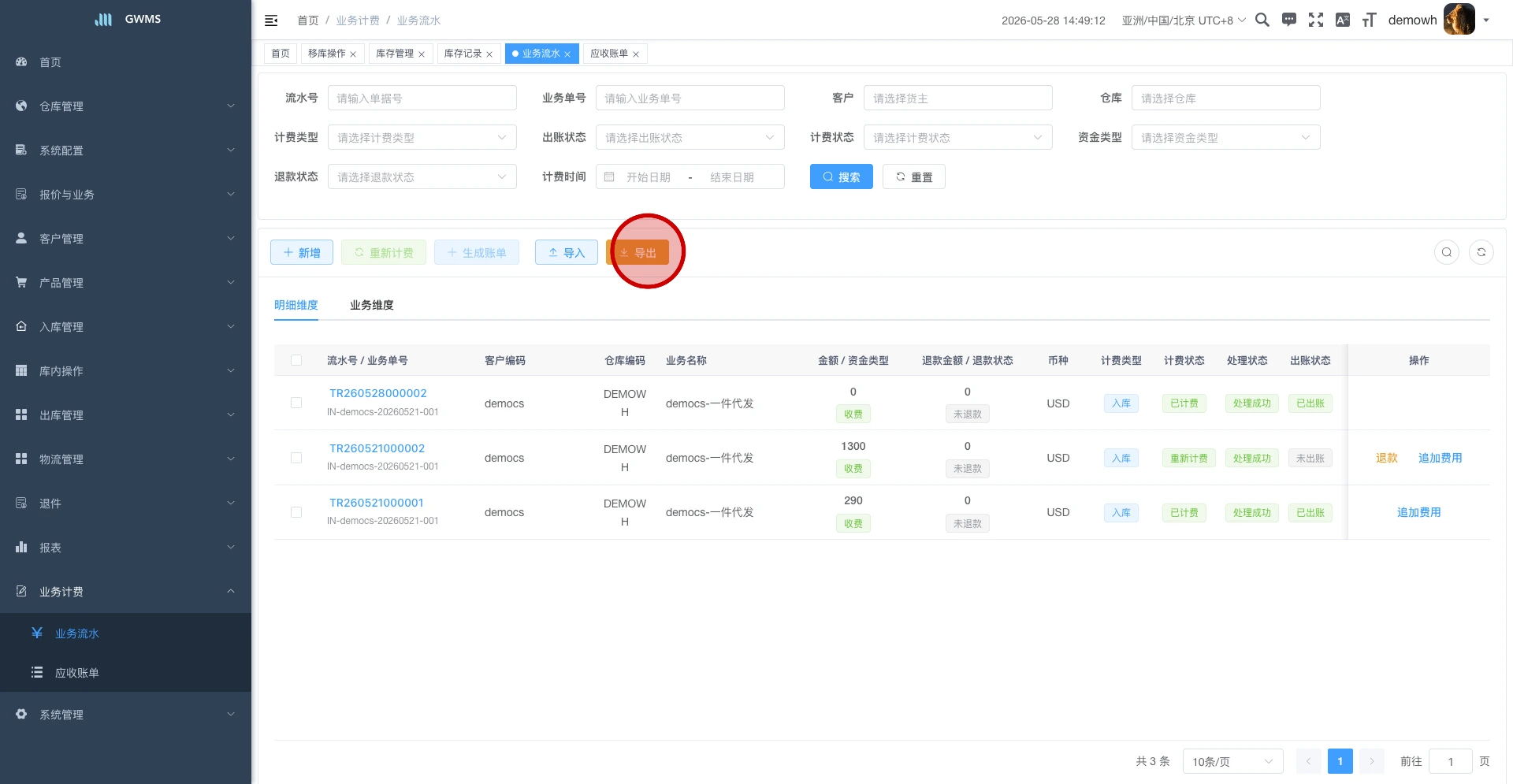Check the row TR260521000002 checkbox
The image size is (1513, 784).
[296, 458]
